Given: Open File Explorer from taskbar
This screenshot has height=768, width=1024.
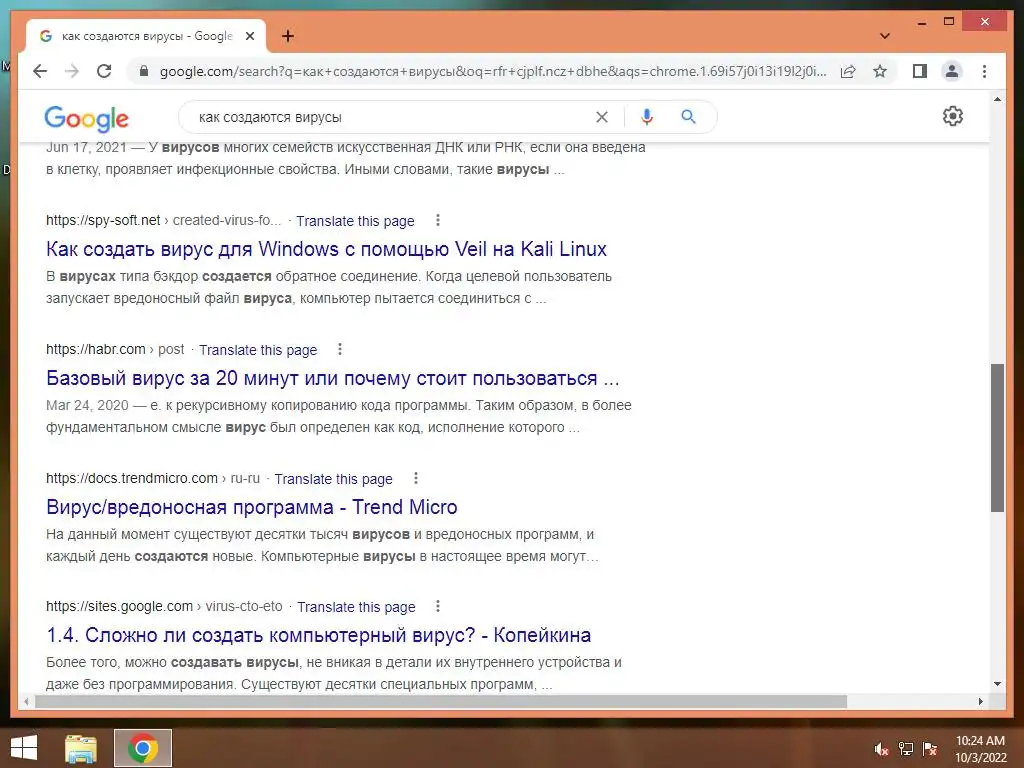Looking at the screenshot, I should coord(81,748).
